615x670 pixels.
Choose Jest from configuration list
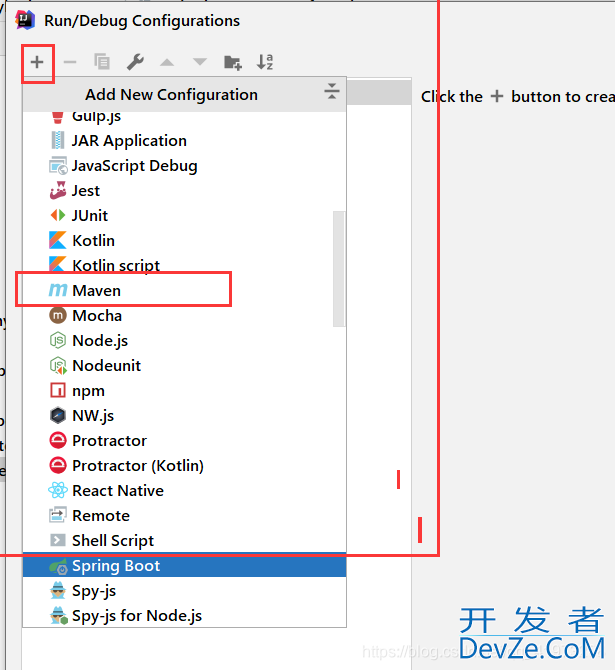(184, 191)
